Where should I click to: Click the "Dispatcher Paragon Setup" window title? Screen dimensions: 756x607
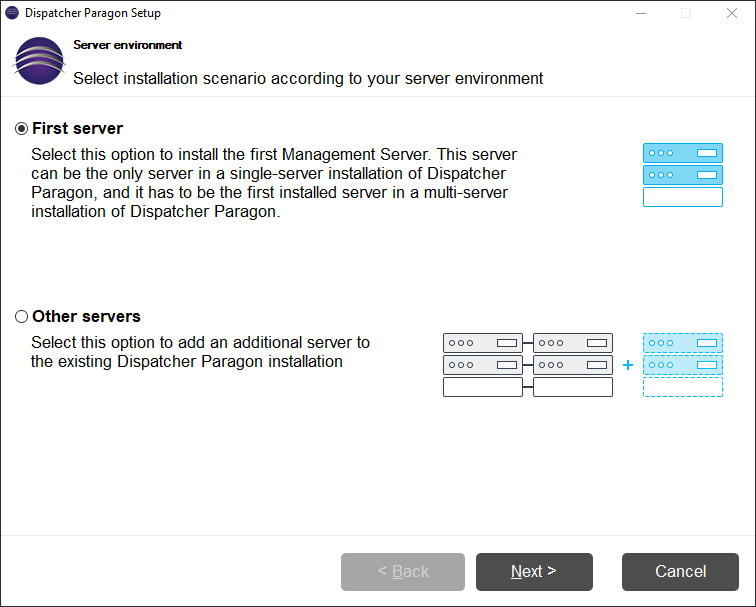click(x=92, y=13)
